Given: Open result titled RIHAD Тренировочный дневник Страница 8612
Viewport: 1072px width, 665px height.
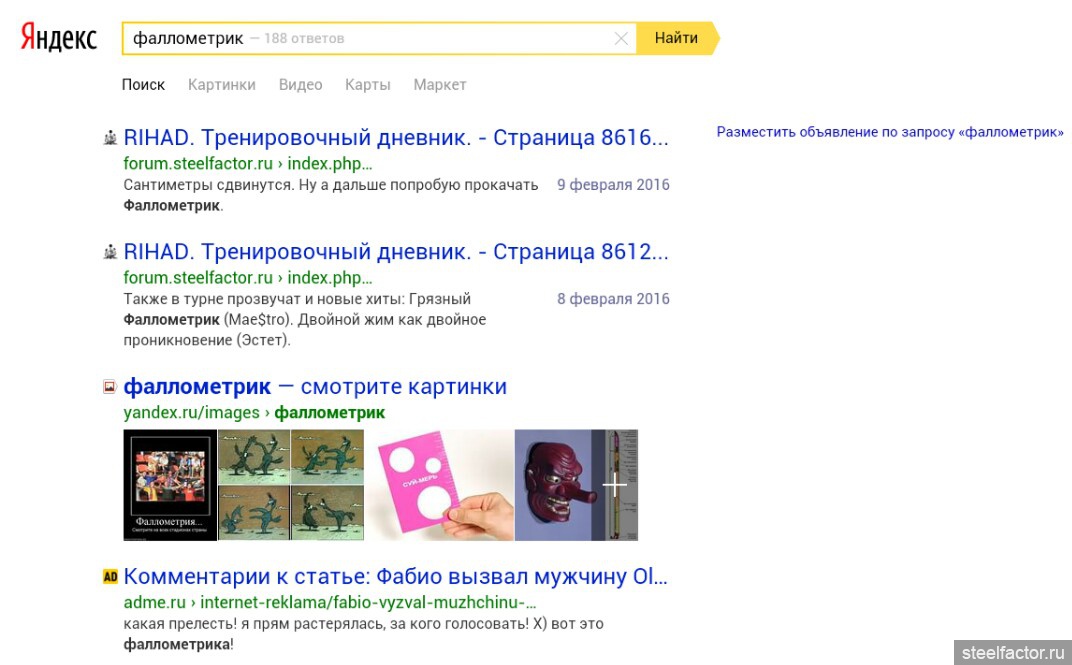Looking at the screenshot, I should (396, 252).
